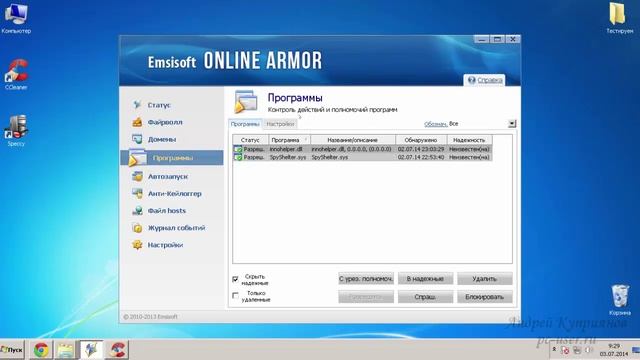Click the С урез. полномоч. button
The height and width of the screenshot is (360, 640).
tap(366, 279)
